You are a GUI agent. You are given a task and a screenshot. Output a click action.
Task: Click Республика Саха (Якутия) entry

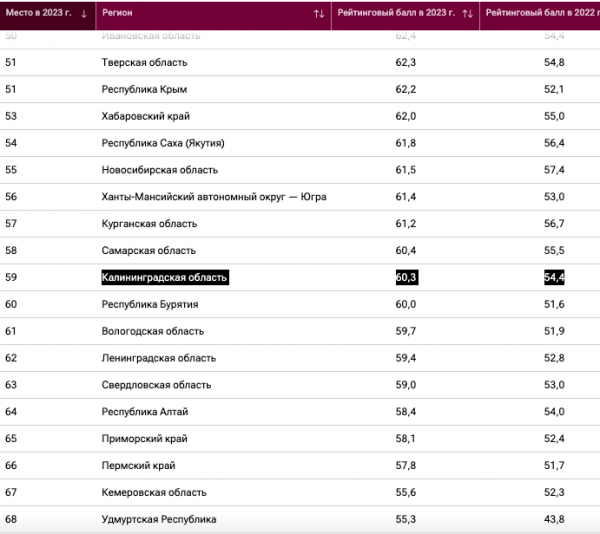click(x=163, y=143)
